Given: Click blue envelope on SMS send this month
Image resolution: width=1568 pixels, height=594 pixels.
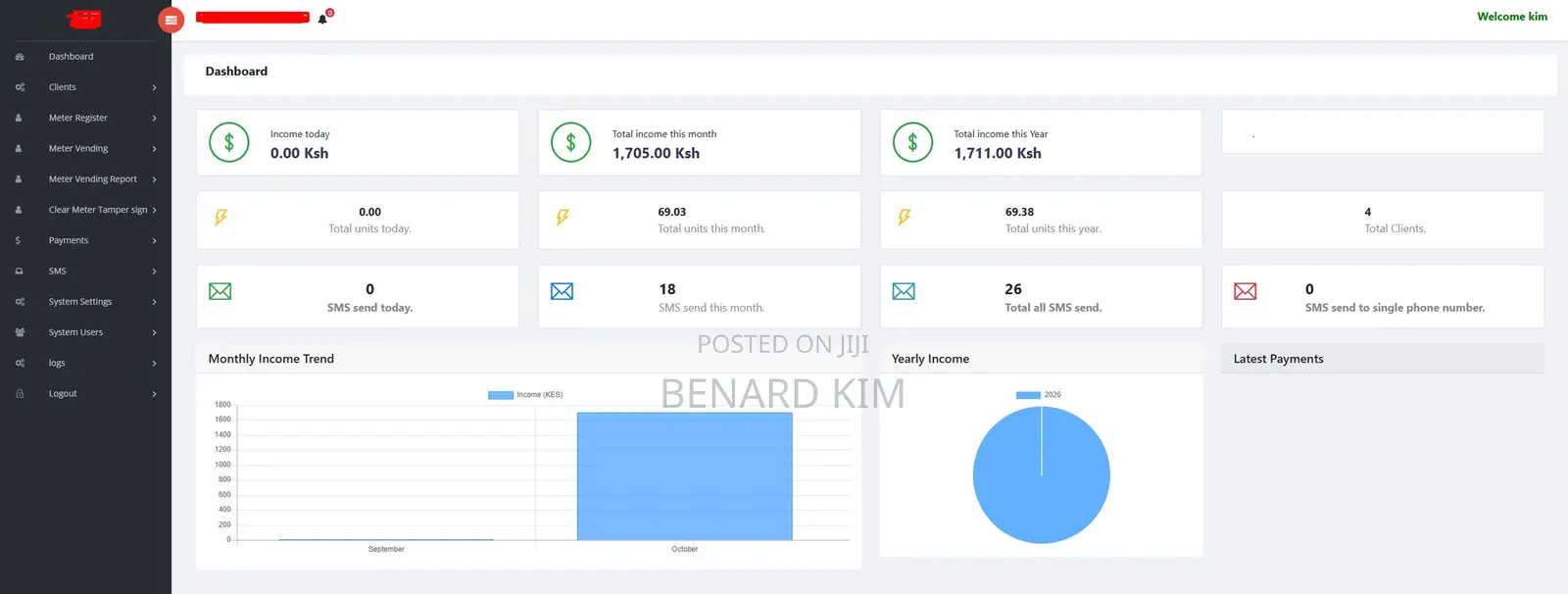Looking at the screenshot, I should (x=562, y=291).
